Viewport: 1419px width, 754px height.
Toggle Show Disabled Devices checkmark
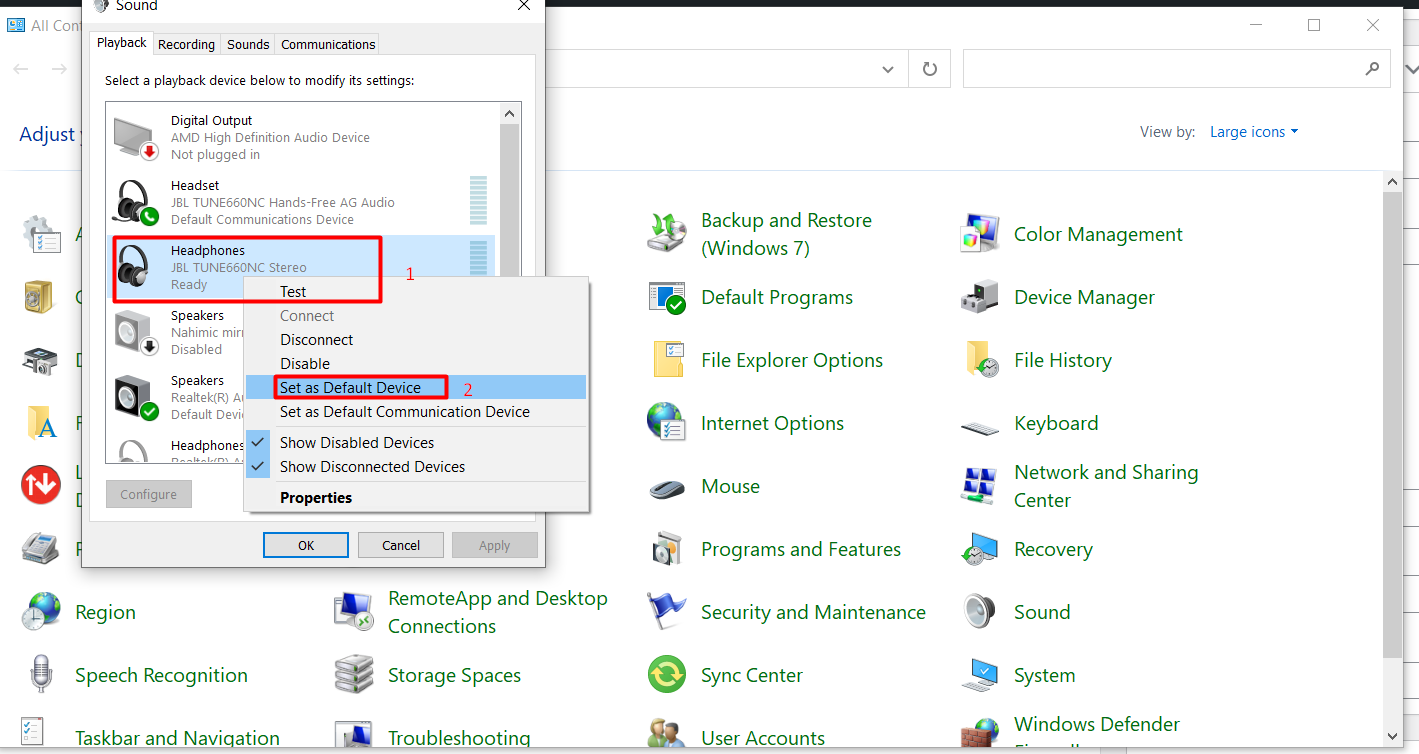(x=258, y=442)
